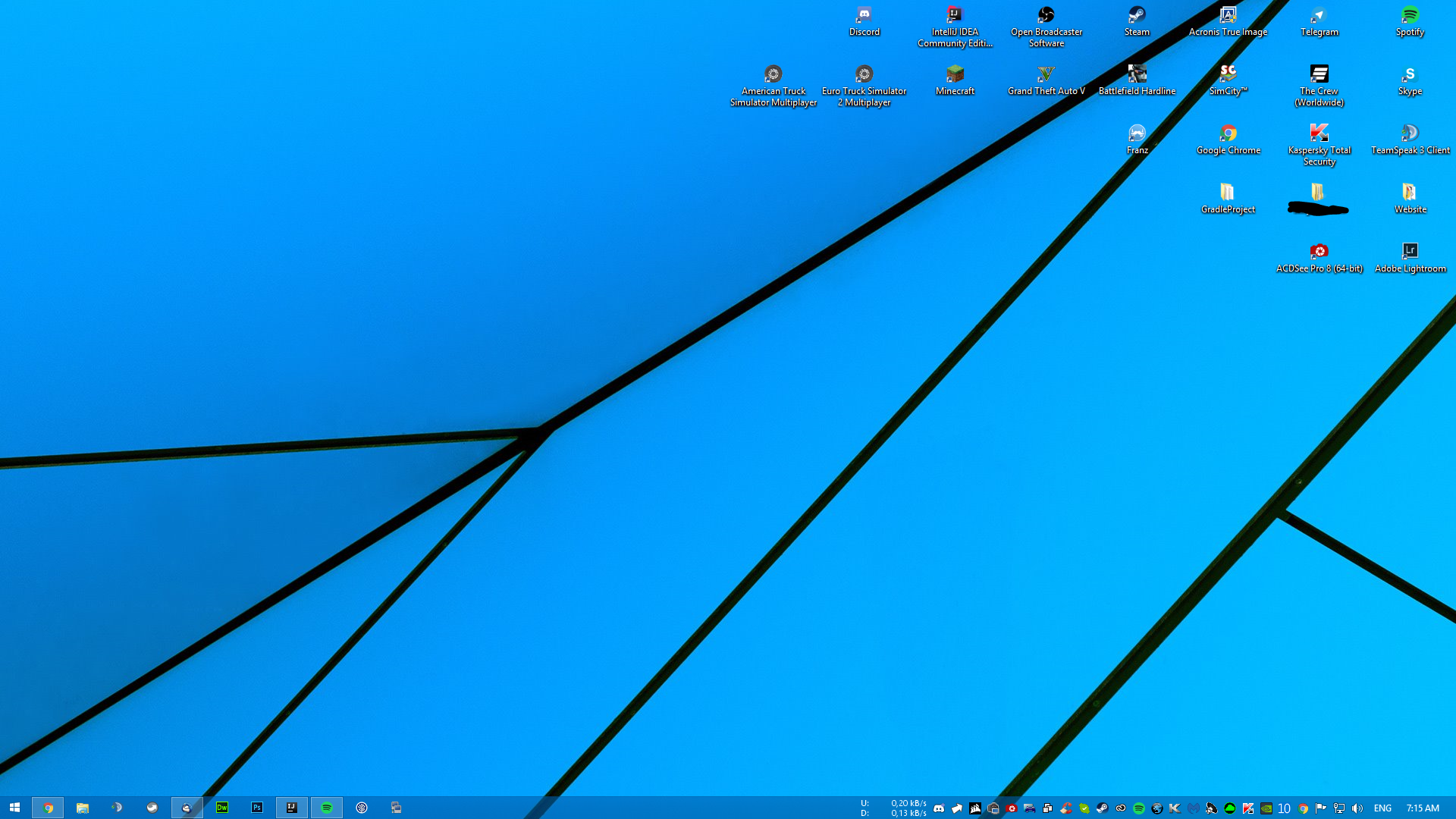This screenshot has width=1456, height=819.
Task: Open File Explorer from the taskbar
Action: click(x=83, y=808)
